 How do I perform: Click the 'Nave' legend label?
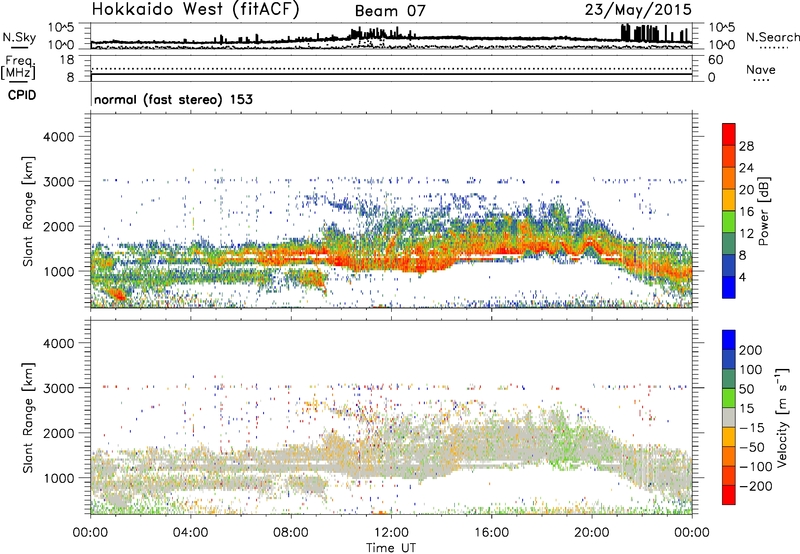click(x=761, y=69)
